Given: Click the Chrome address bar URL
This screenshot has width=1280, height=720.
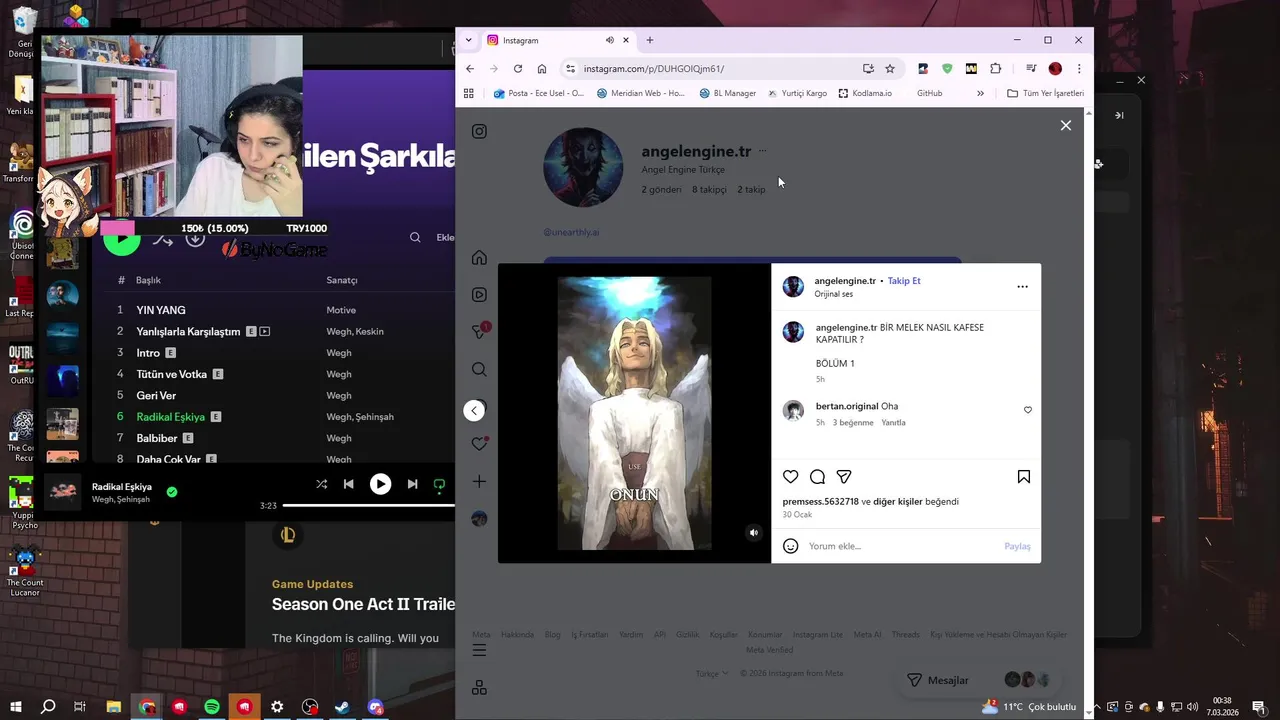Looking at the screenshot, I should coord(653,69).
